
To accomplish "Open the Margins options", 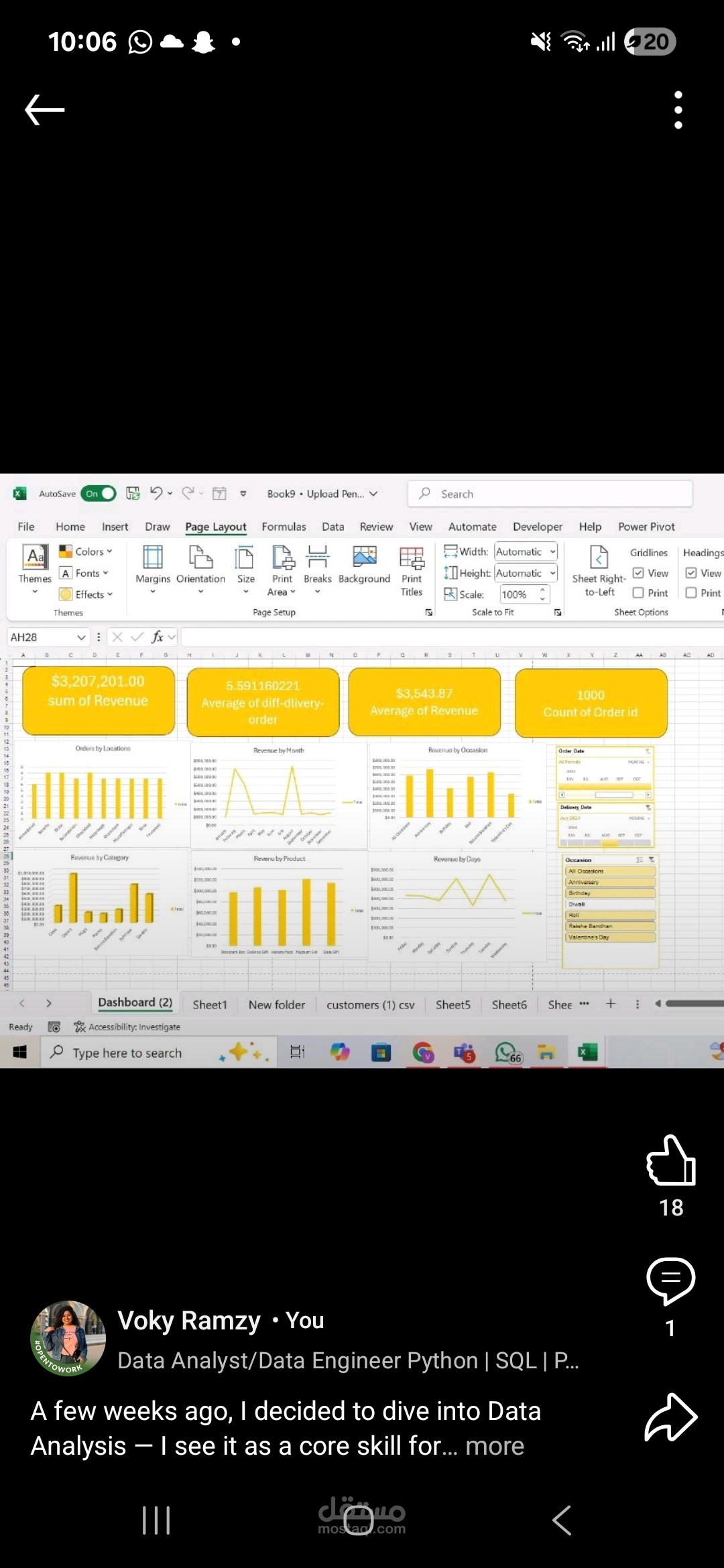I will (x=153, y=568).
